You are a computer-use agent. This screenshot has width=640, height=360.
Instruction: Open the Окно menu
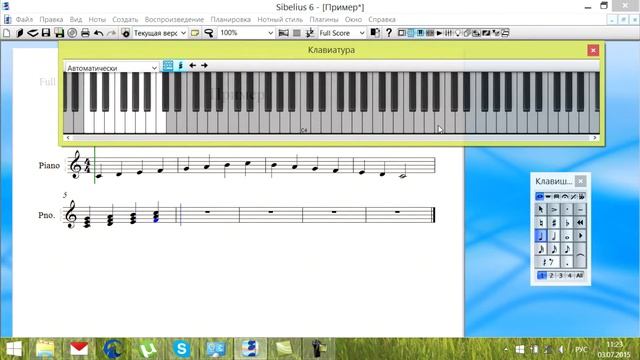click(353, 19)
